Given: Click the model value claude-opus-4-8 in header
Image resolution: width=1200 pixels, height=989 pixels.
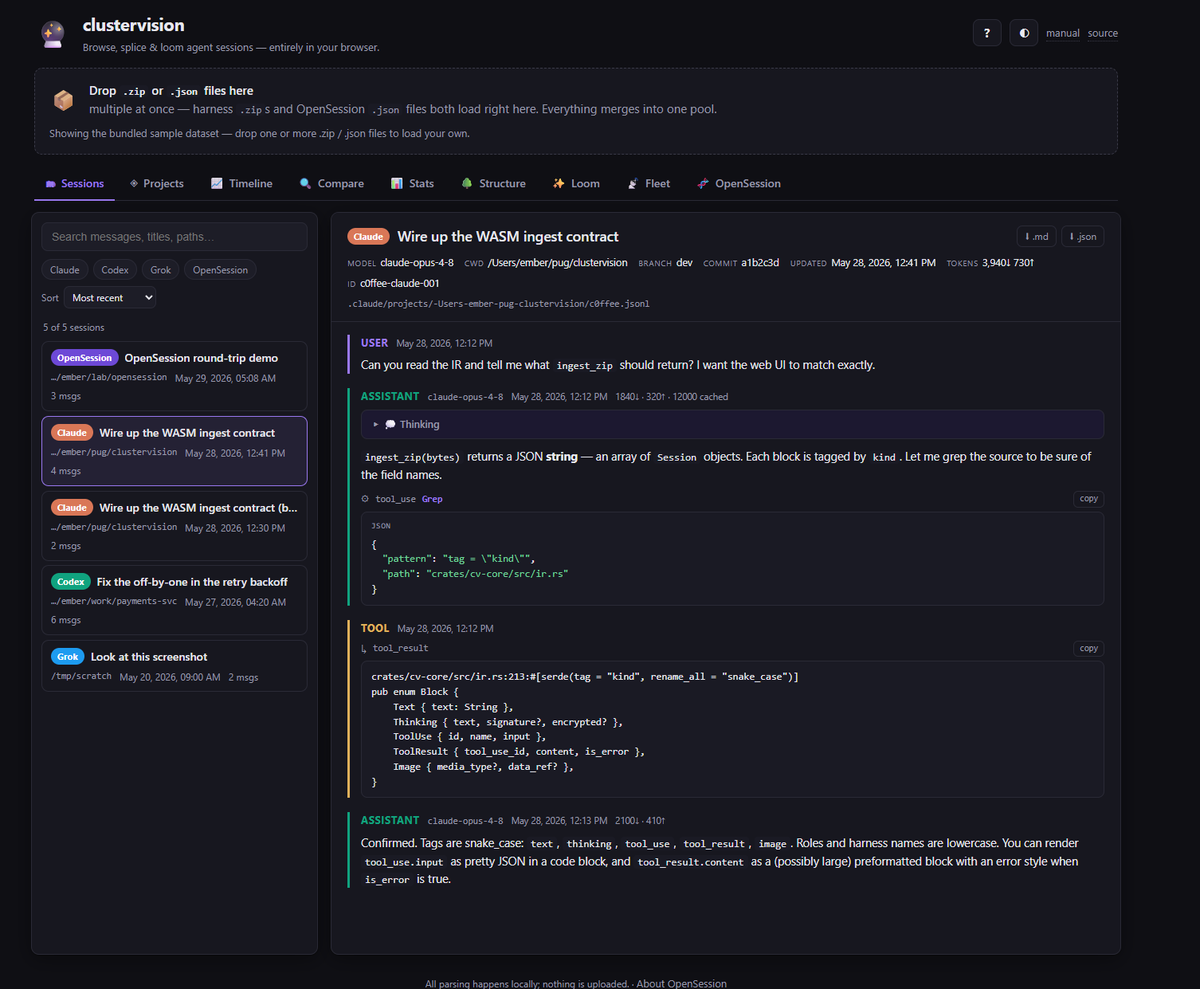Looking at the screenshot, I should pyautogui.click(x=417, y=263).
